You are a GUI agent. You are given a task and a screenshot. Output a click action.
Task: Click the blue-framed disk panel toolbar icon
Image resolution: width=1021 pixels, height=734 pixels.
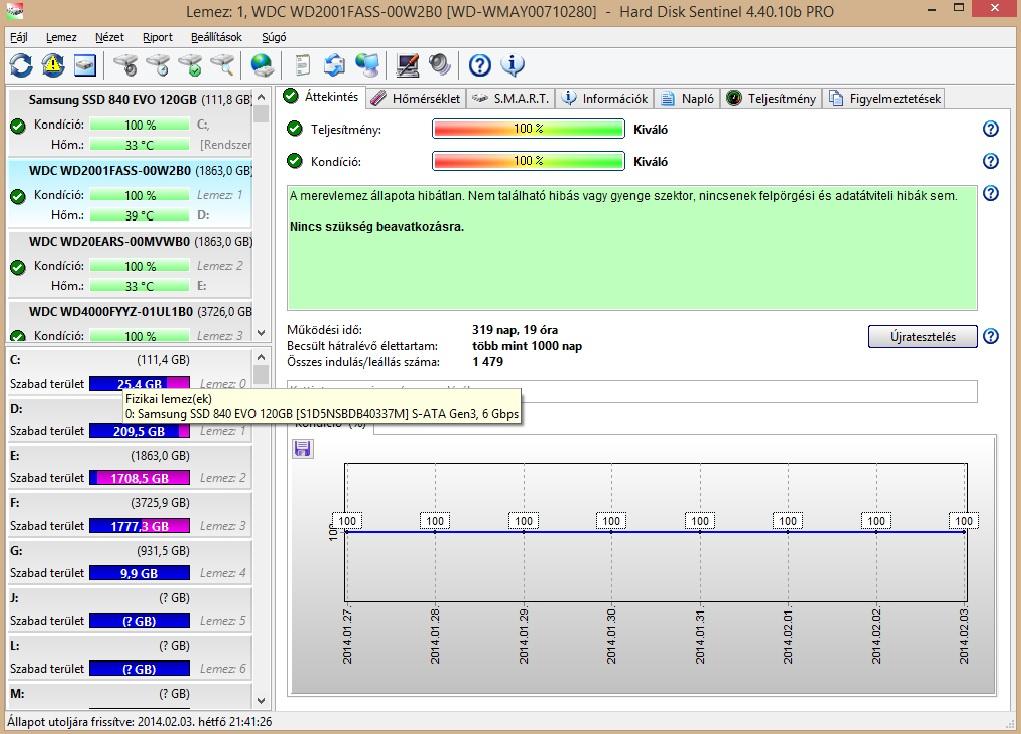(85, 65)
